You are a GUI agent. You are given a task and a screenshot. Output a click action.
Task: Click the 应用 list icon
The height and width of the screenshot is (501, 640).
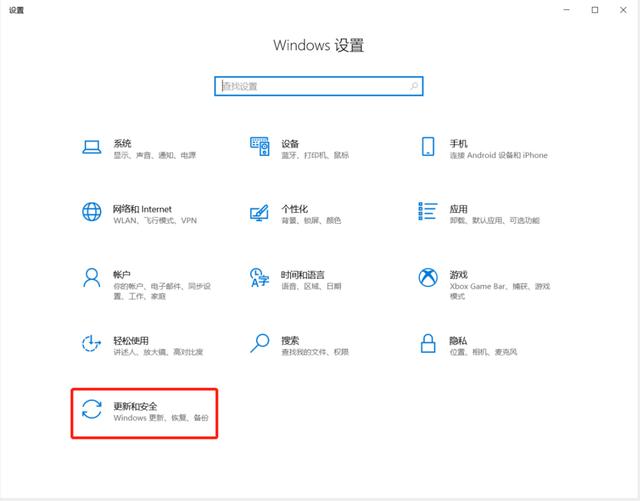(x=428, y=211)
